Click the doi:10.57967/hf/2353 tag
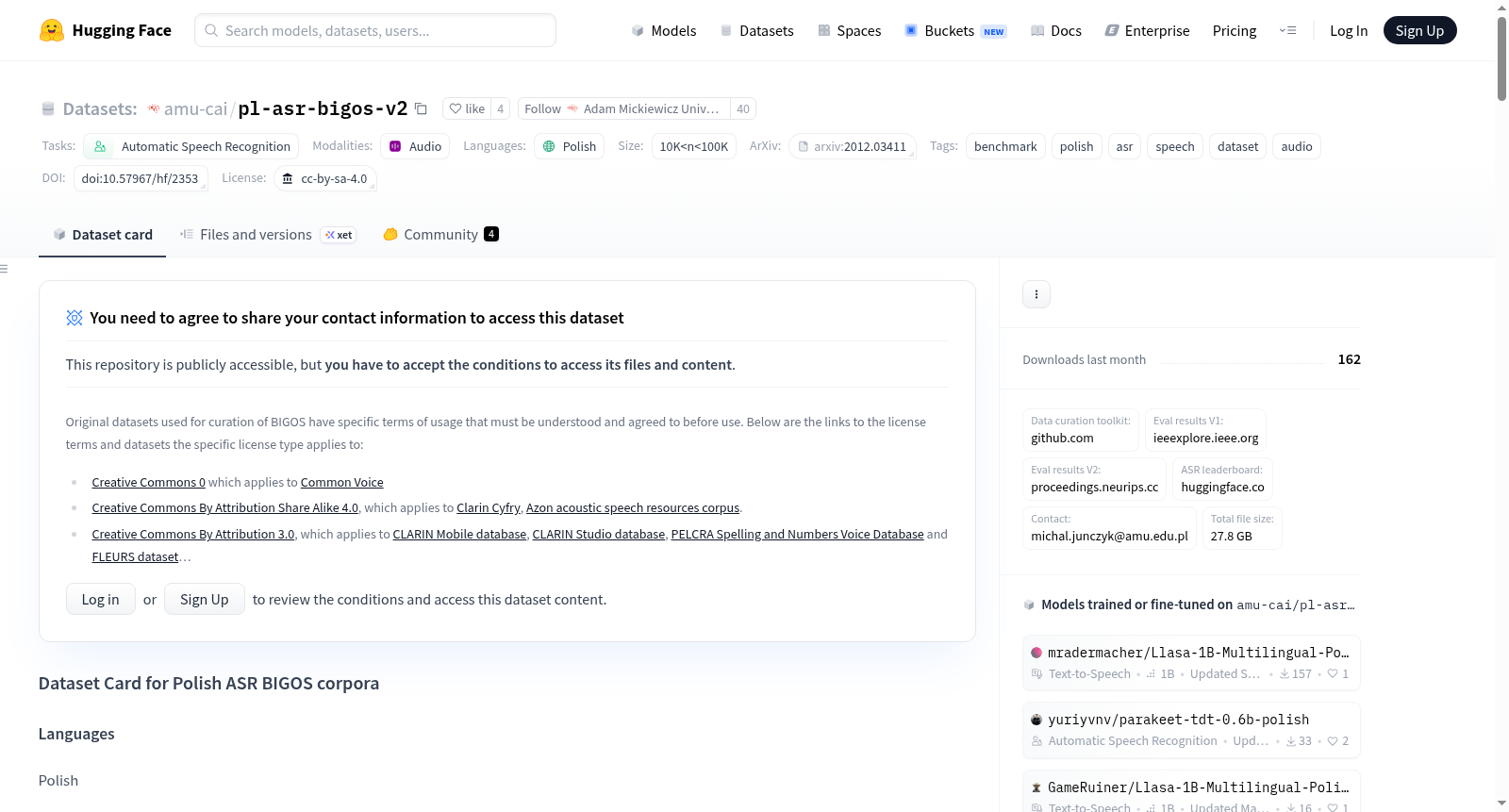This screenshot has width=1509, height=812. click(x=141, y=178)
